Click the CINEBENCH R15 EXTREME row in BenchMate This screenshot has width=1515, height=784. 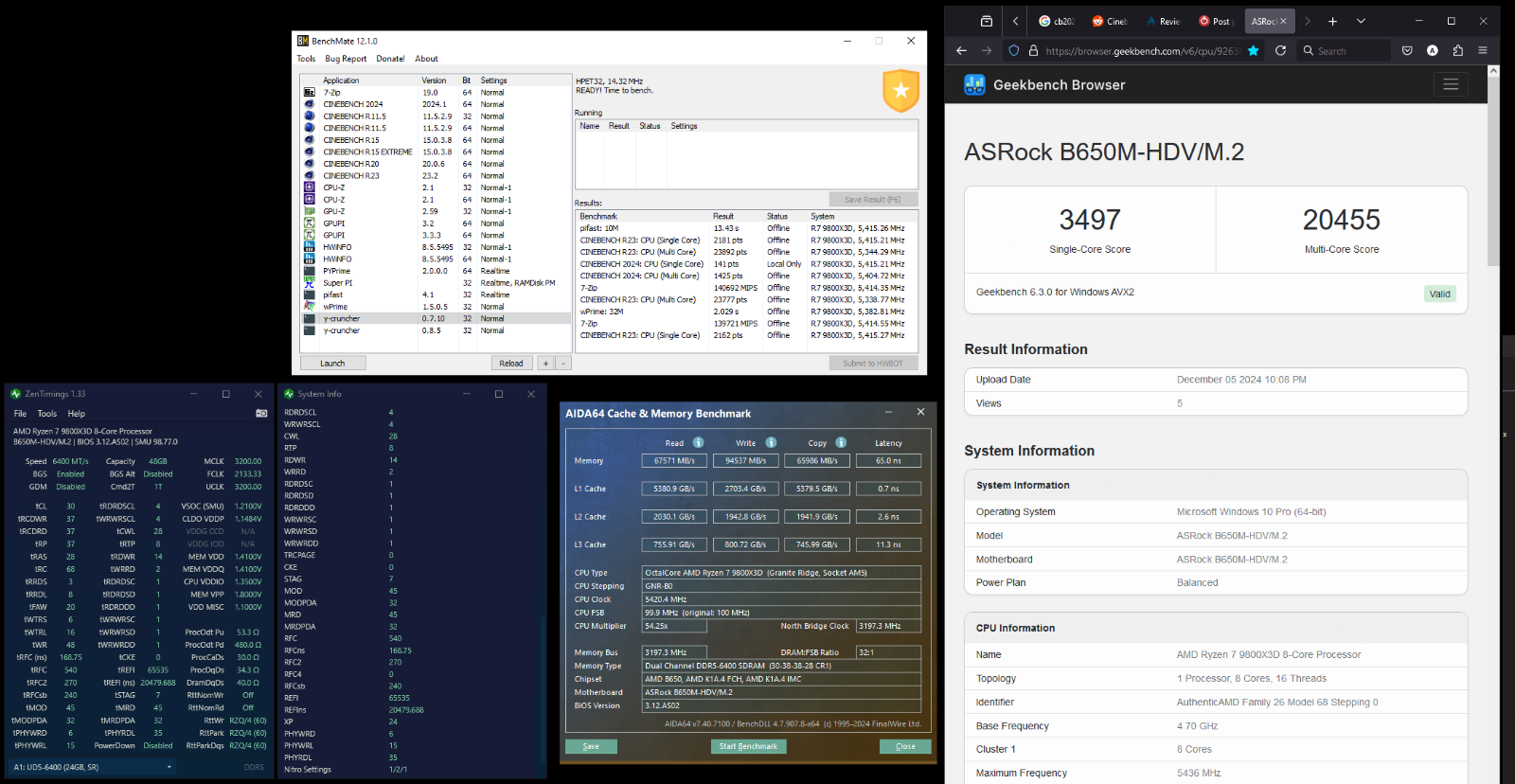(437, 152)
